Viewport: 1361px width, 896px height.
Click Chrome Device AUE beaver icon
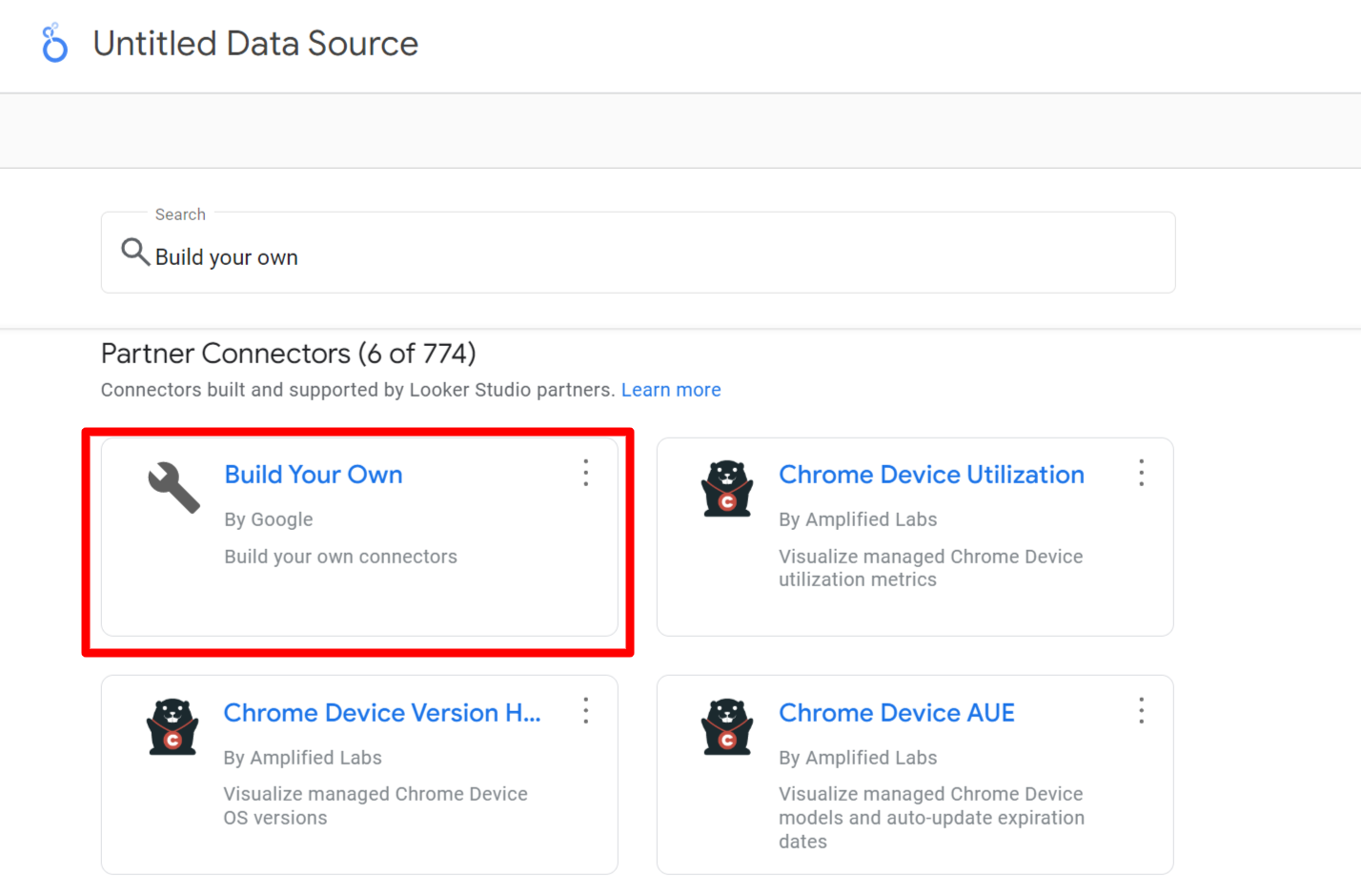pos(727,727)
